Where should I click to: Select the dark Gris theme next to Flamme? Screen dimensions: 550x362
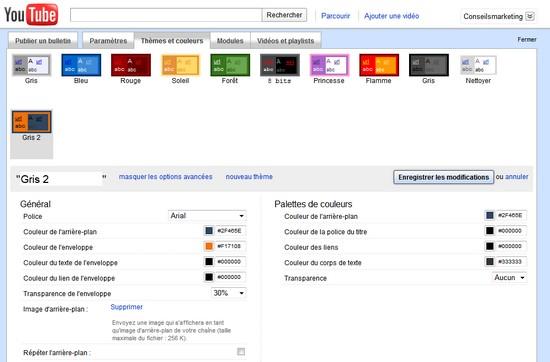point(429,65)
